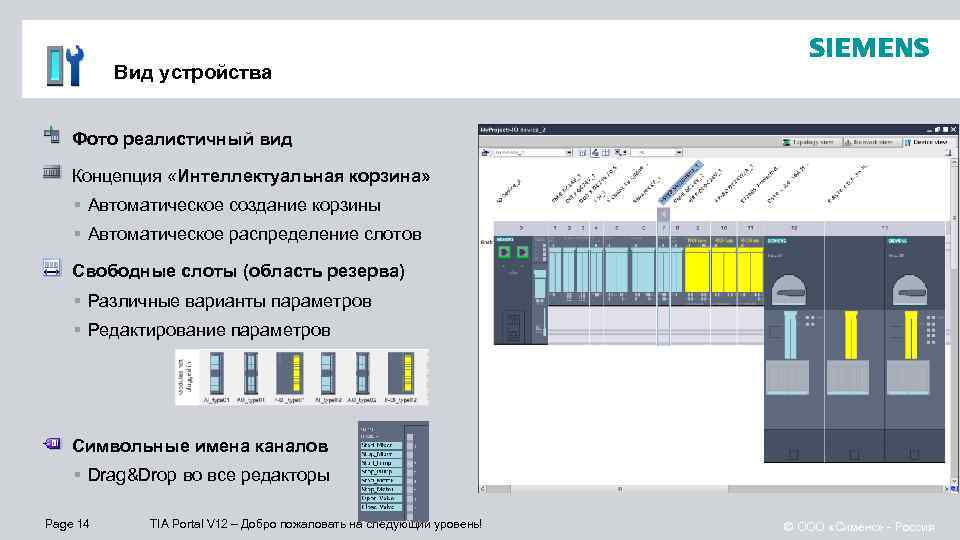This screenshot has width=960, height=540.
Task: Click the Siemens logo
Action: tap(869, 48)
